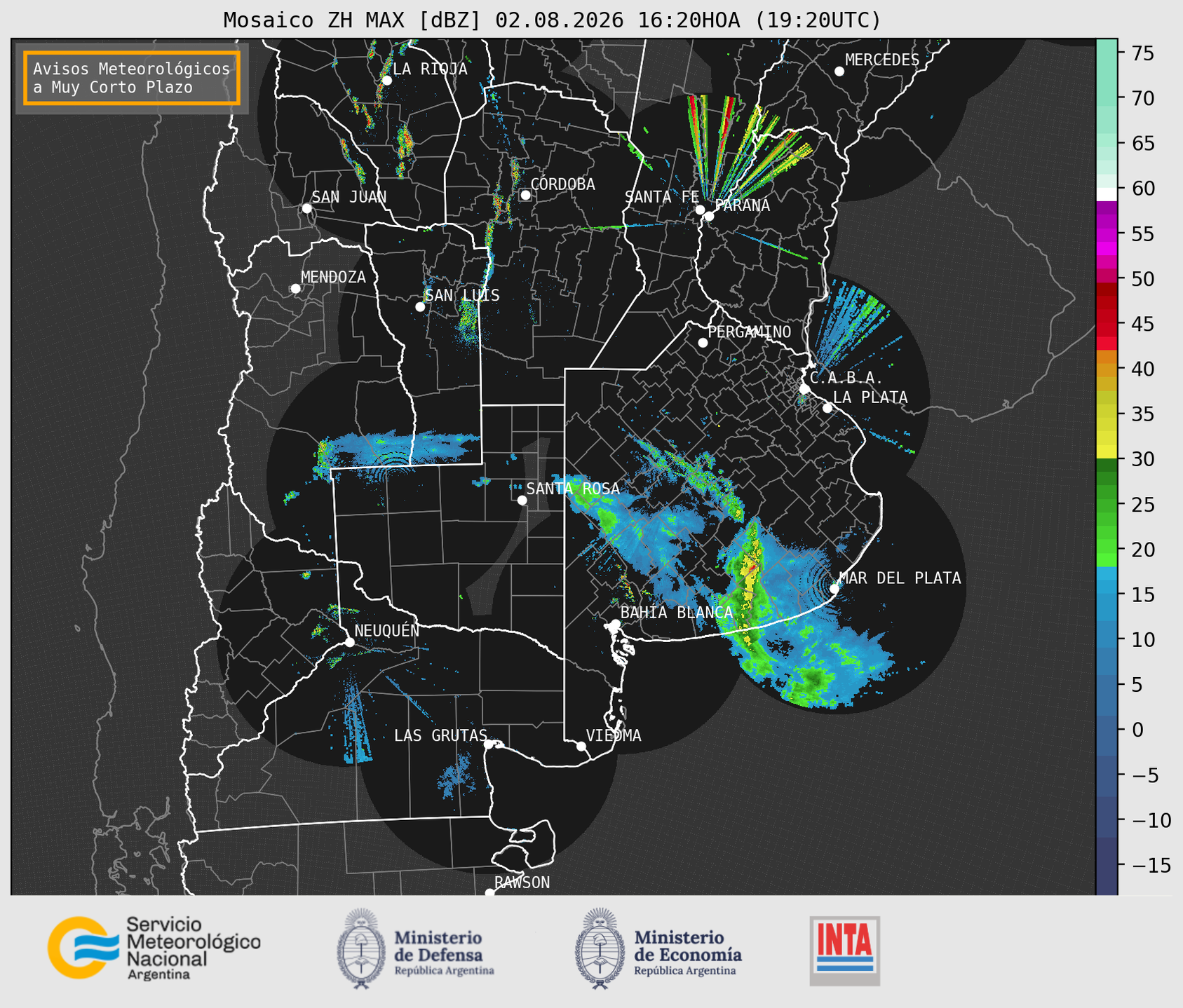The width and height of the screenshot is (1183, 1008).
Task: Click the Ministerio de Economía emblem
Action: point(600,948)
